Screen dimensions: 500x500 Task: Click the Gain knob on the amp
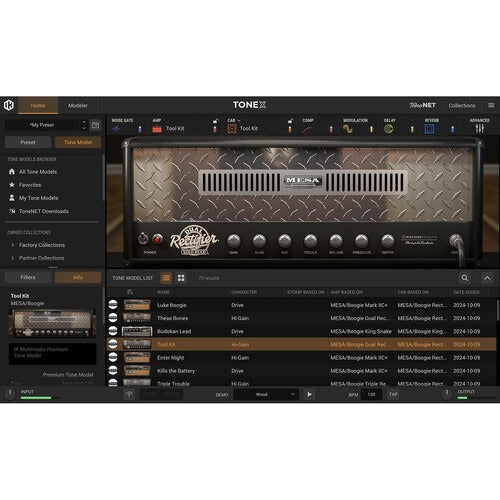tap(234, 241)
